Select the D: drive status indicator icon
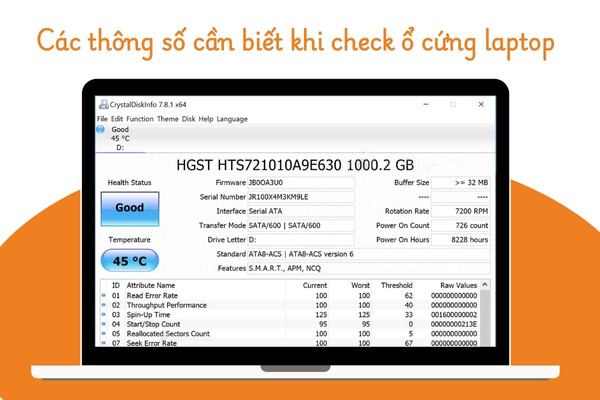600x400 pixels. tap(100, 129)
